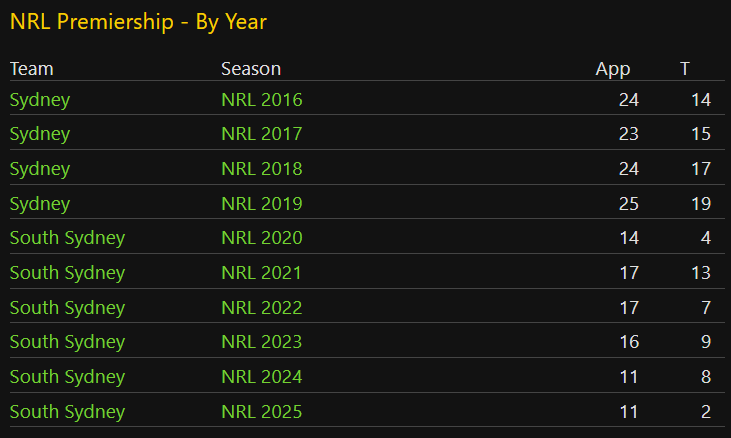This screenshot has width=731, height=438.
Task: Open the NRL 2021 season link
Action: pos(262,273)
